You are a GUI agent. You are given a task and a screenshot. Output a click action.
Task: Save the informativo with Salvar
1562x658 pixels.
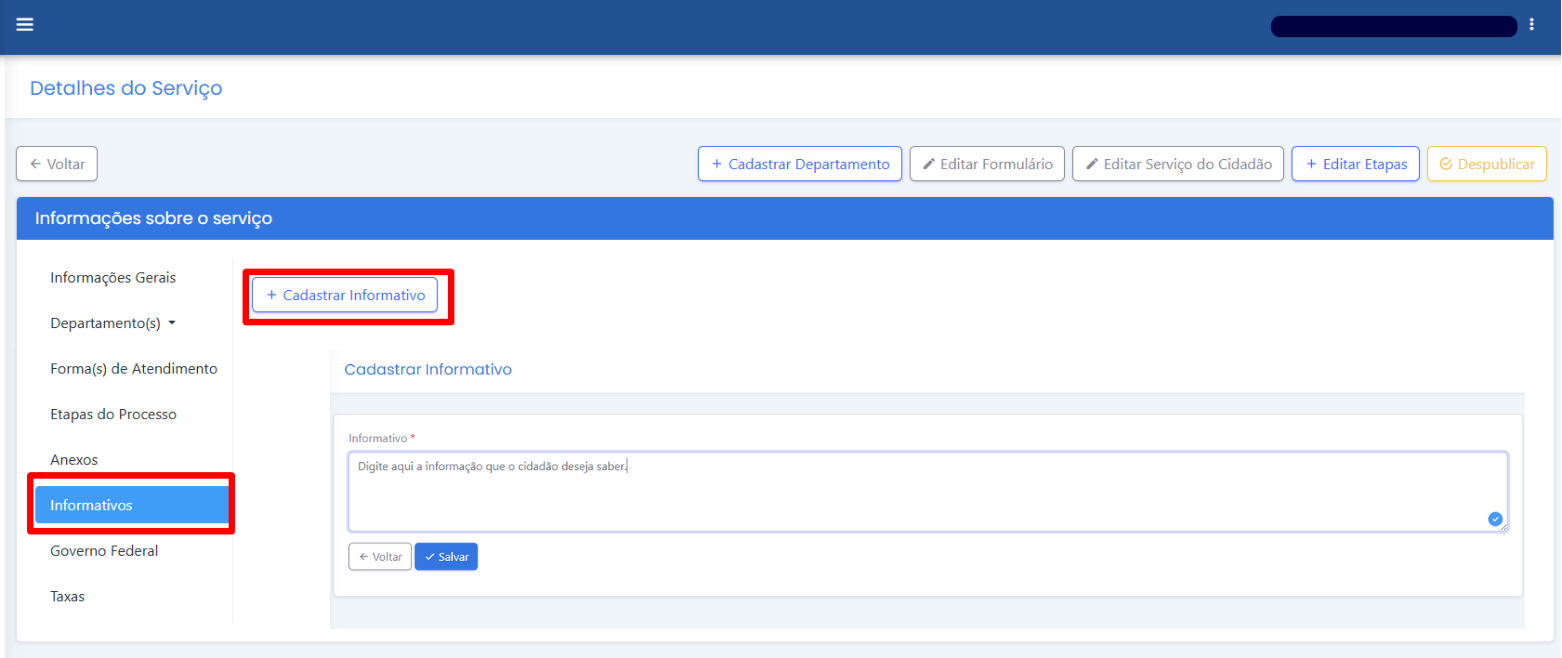pyautogui.click(x=446, y=557)
